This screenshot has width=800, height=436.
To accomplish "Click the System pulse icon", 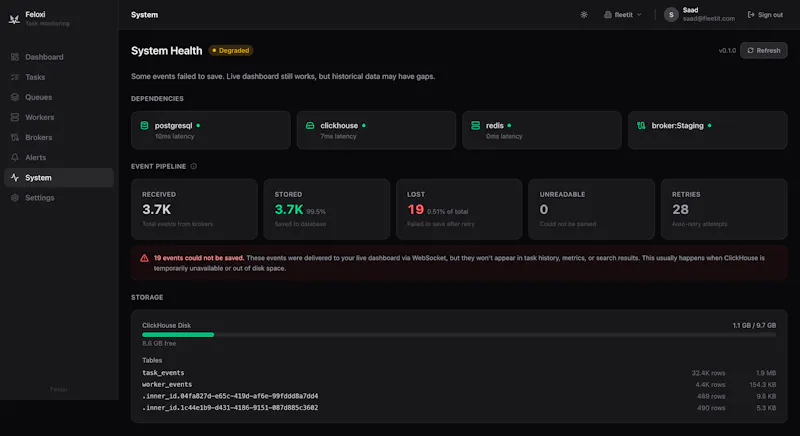I will point(15,177).
